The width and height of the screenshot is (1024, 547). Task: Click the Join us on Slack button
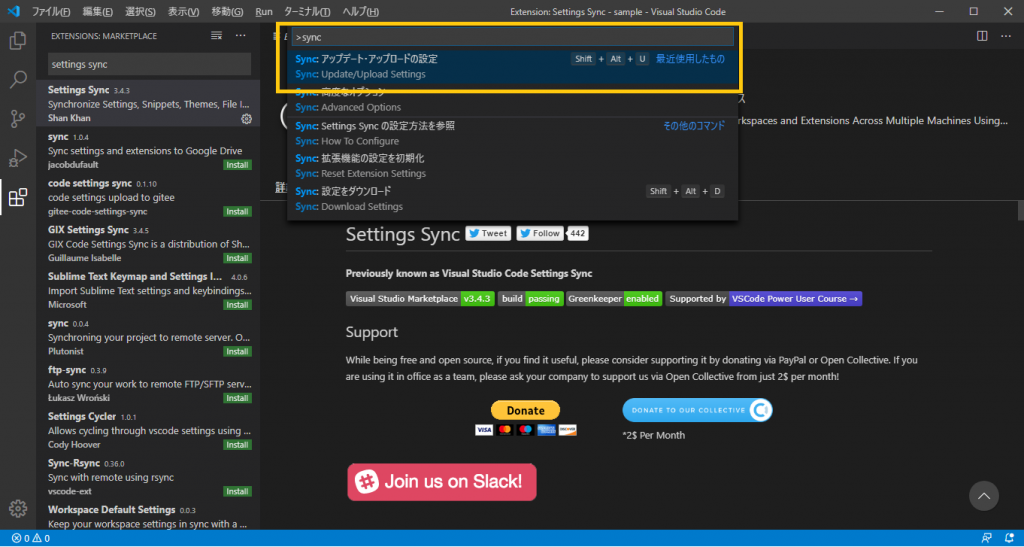pyautogui.click(x=441, y=482)
